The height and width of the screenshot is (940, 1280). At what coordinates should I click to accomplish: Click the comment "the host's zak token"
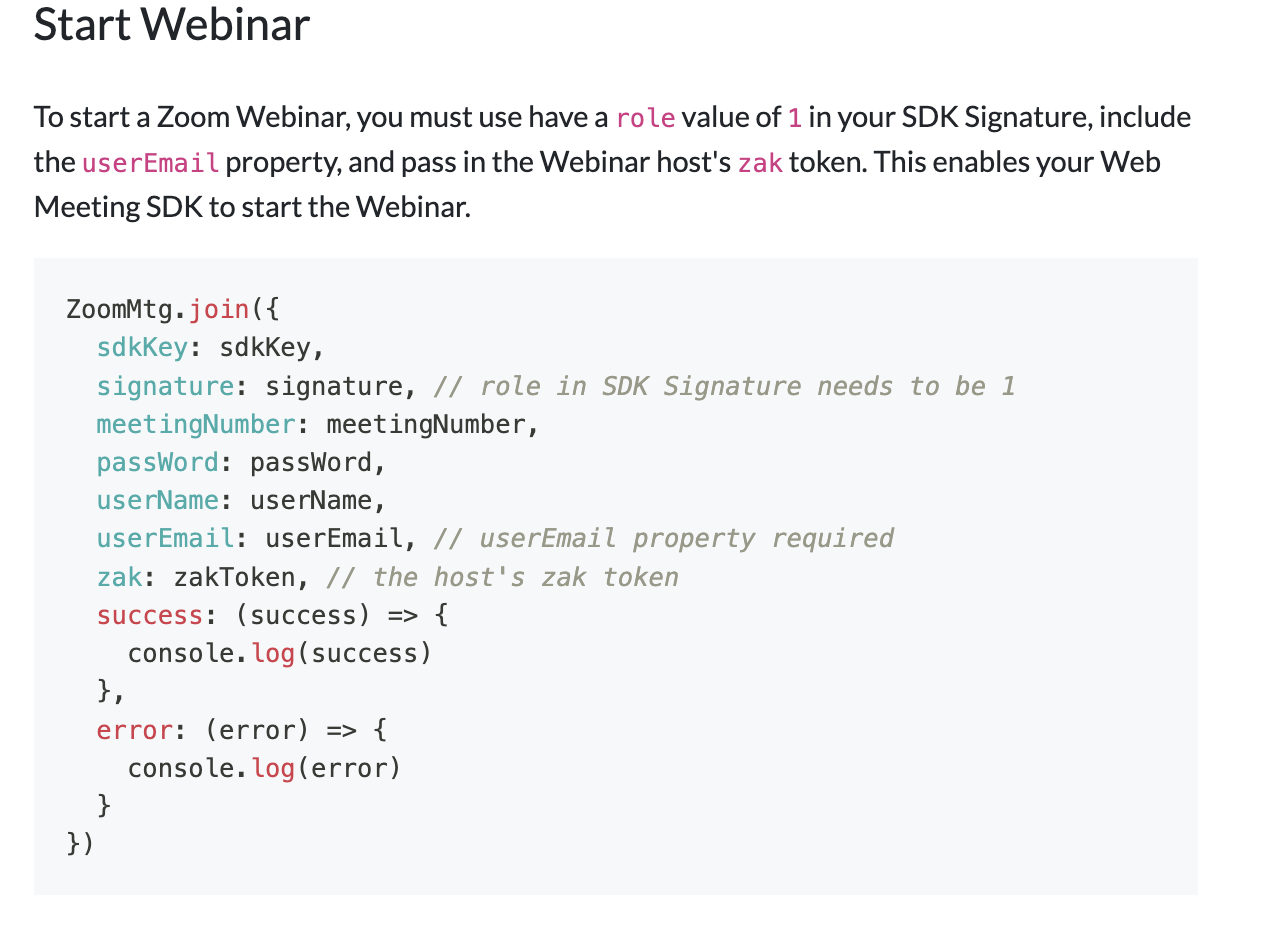(503, 577)
